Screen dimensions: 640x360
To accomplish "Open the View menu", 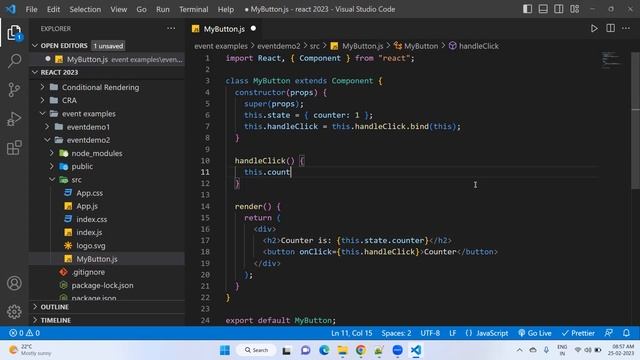I will [118, 9].
